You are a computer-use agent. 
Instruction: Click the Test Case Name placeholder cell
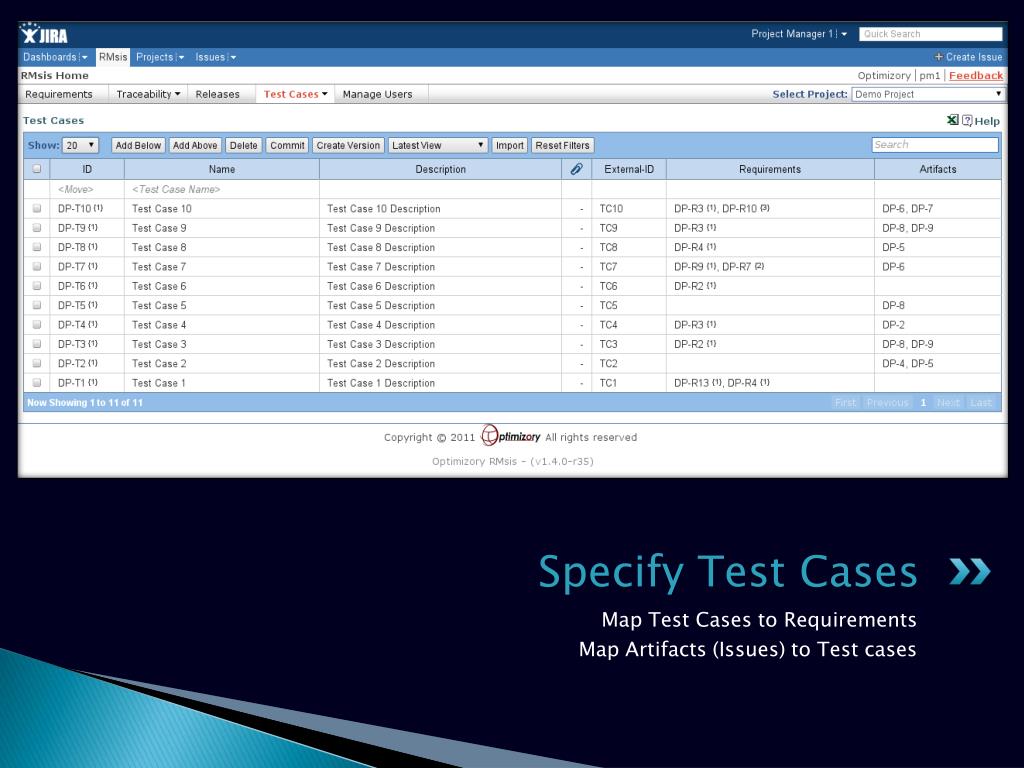click(221, 189)
